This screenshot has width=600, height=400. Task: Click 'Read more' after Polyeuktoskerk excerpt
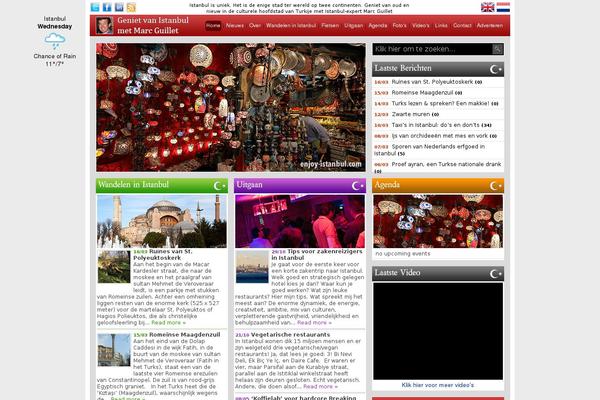click(x=168, y=323)
